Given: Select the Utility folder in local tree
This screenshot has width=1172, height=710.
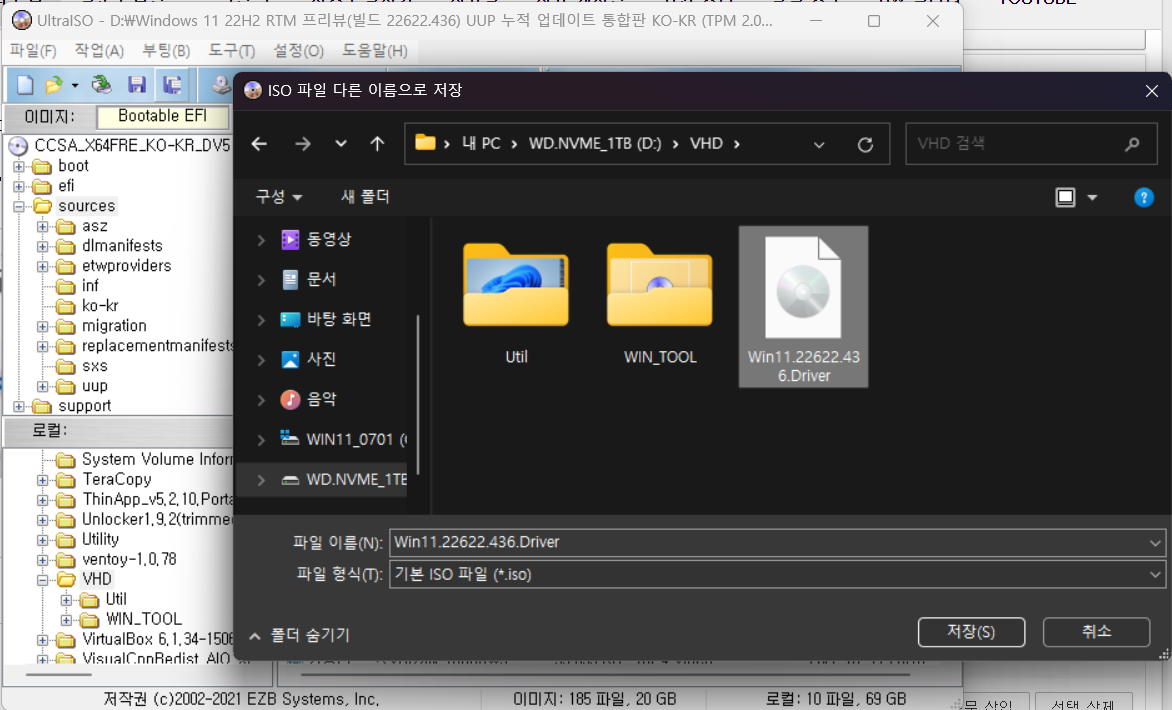Looking at the screenshot, I should (100, 539).
